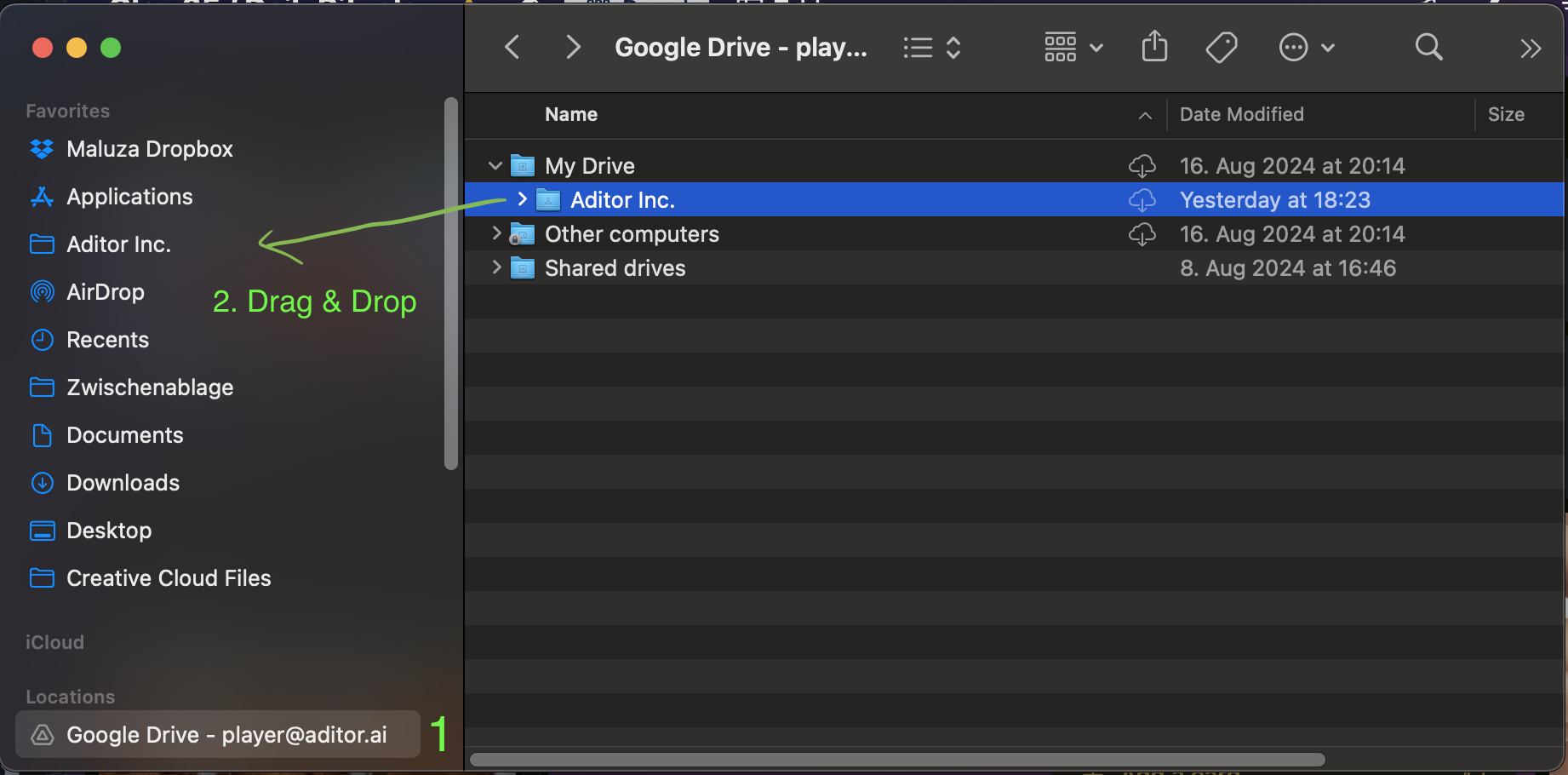Viewport: 1568px width, 775px height.
Task: Click the Applications icon in sidebar
Action: tap(42, 197)
